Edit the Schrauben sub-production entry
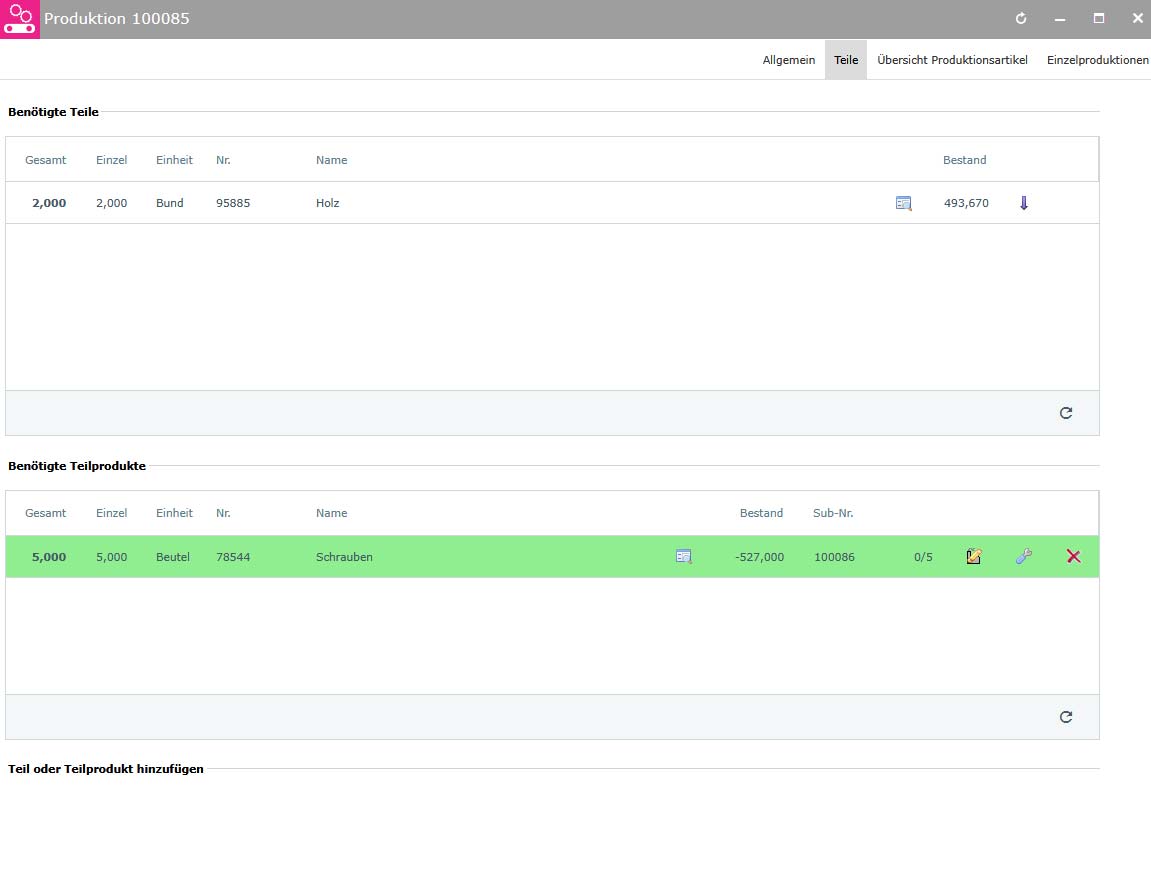Viewport: 1151px width, 881px height. click(973, 556)
